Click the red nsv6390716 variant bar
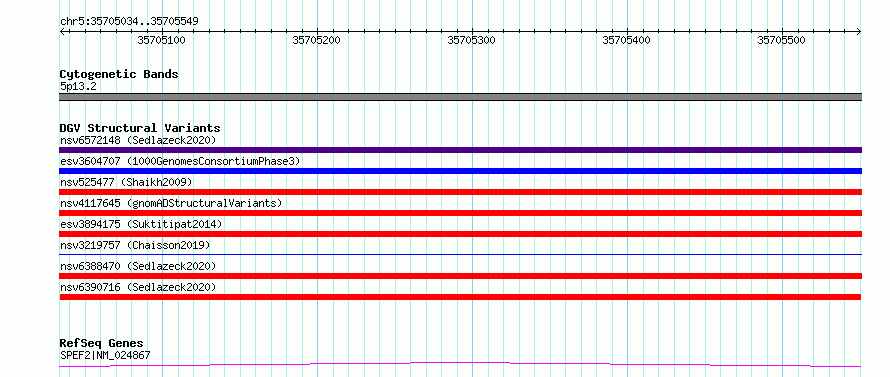 (x=460, y=297)
